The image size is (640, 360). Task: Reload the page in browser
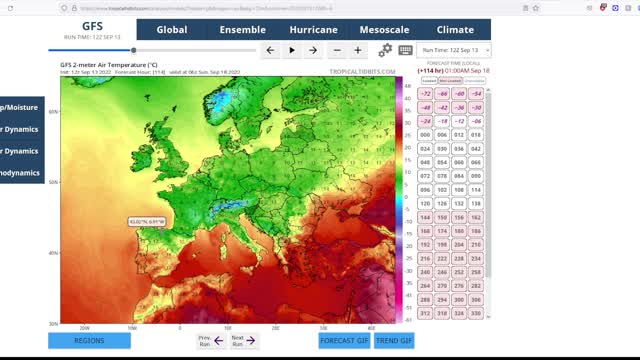click(x=10, y=8)
